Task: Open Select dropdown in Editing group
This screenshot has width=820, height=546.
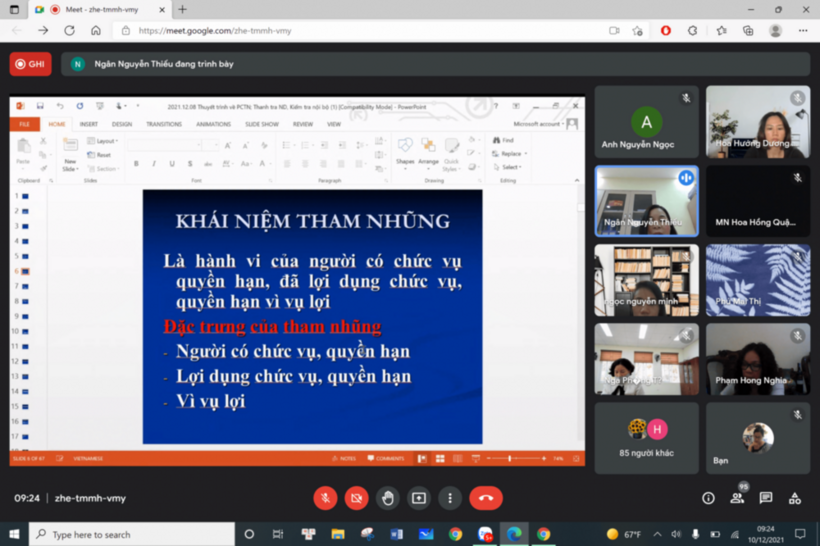Action: pos(507,167)
